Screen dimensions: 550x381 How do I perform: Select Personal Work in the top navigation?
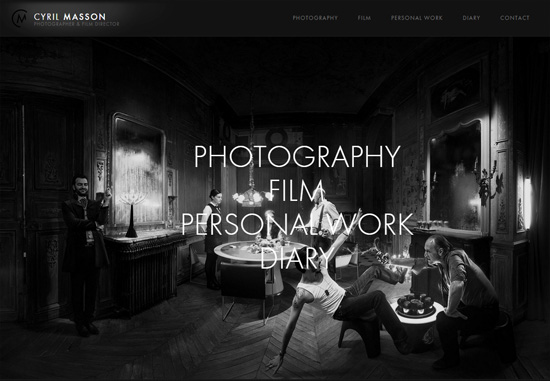(417, 18)
